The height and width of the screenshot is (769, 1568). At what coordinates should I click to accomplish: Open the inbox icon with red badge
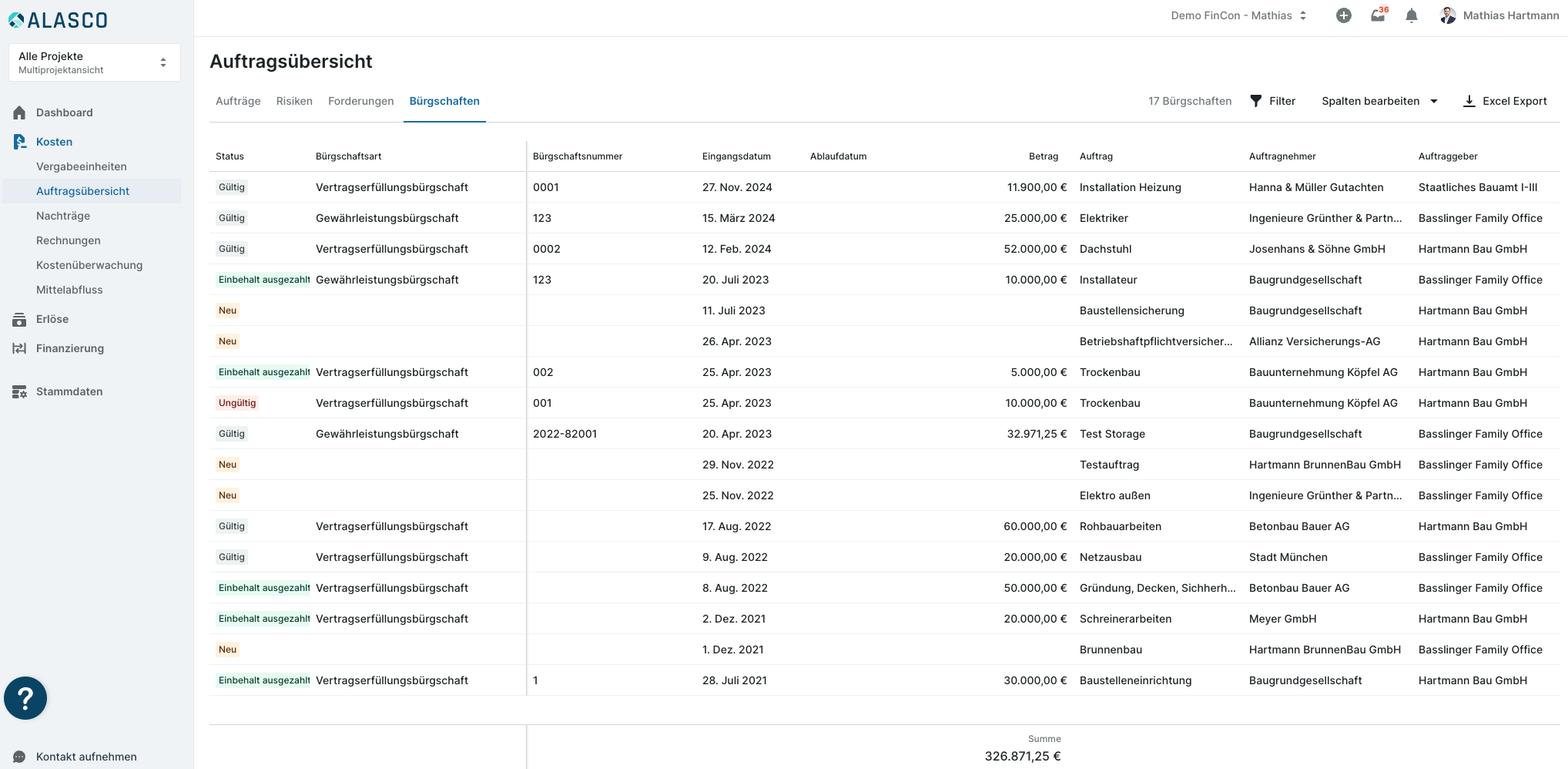coord(1378,15)
